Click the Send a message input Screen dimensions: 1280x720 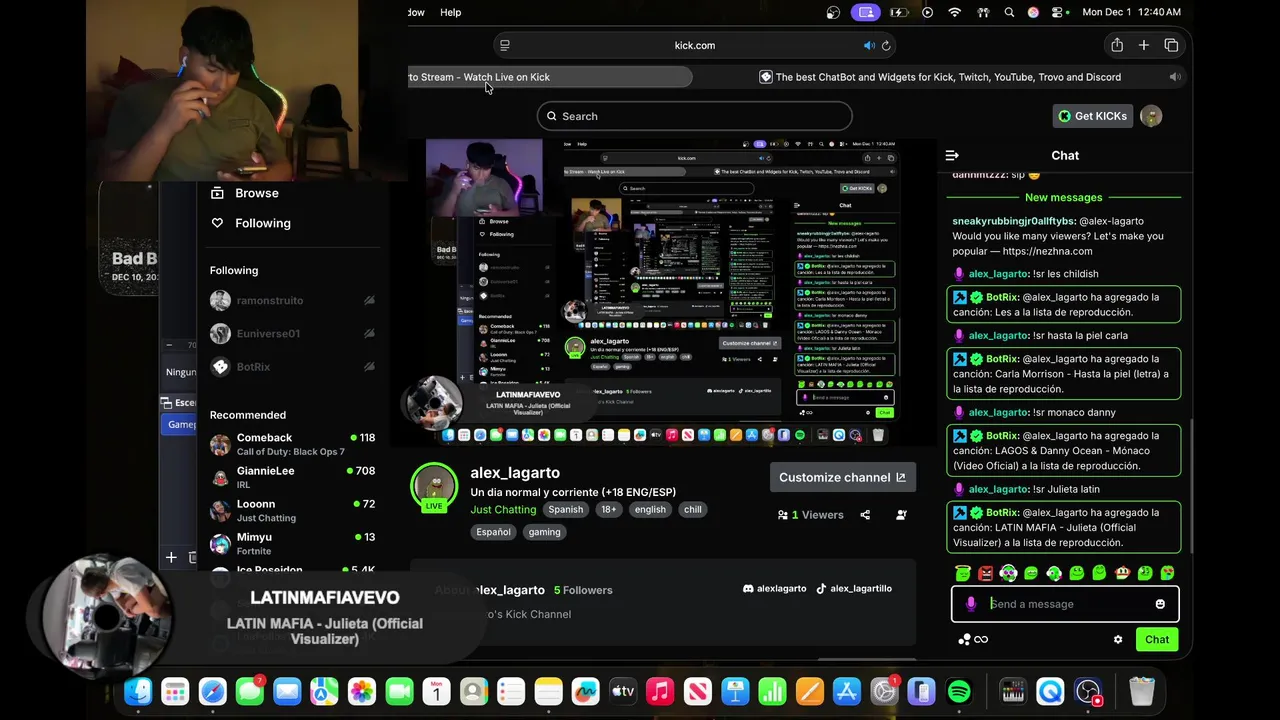(x=1064, y=604)
